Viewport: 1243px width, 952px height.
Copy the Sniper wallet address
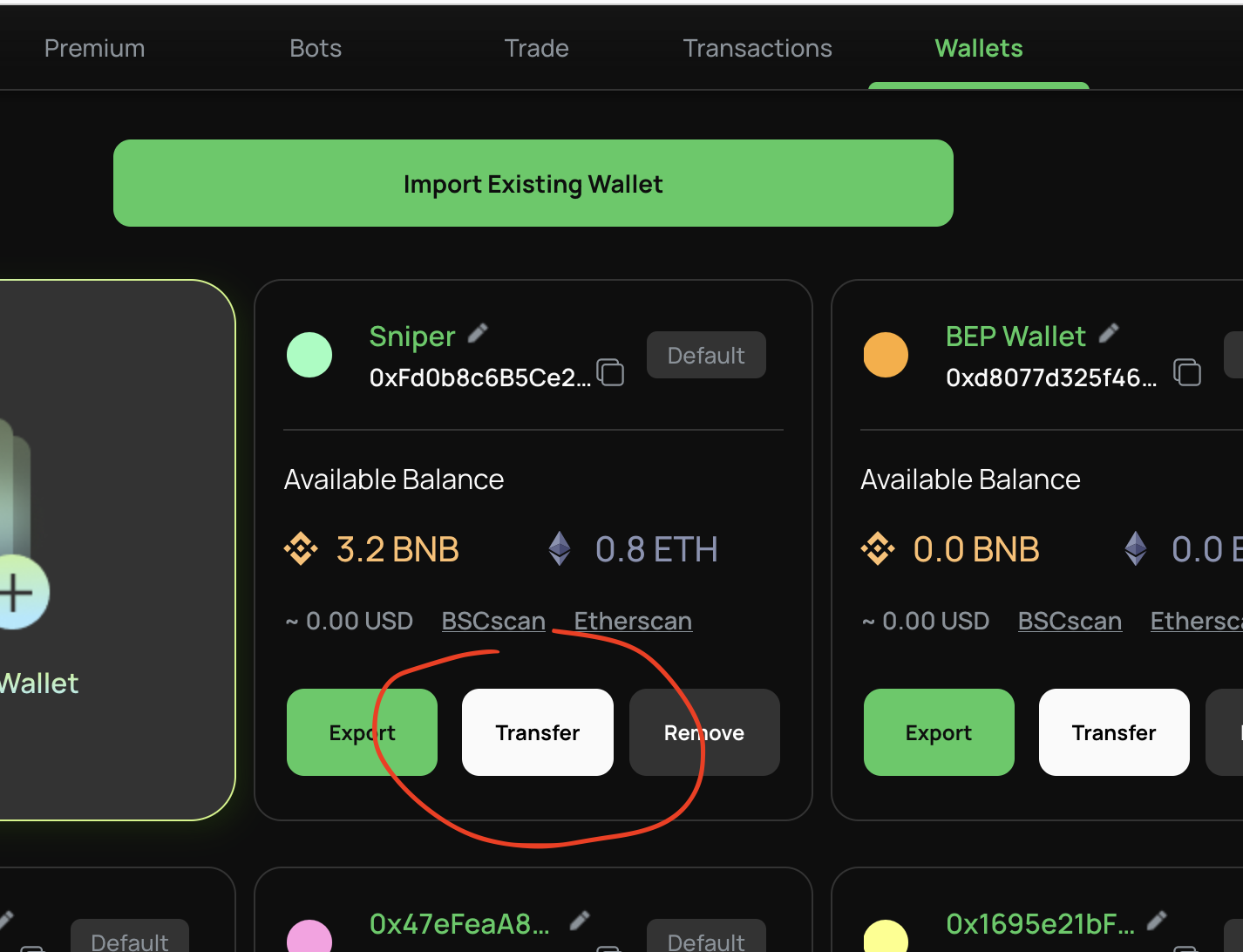tap(610, 372)
